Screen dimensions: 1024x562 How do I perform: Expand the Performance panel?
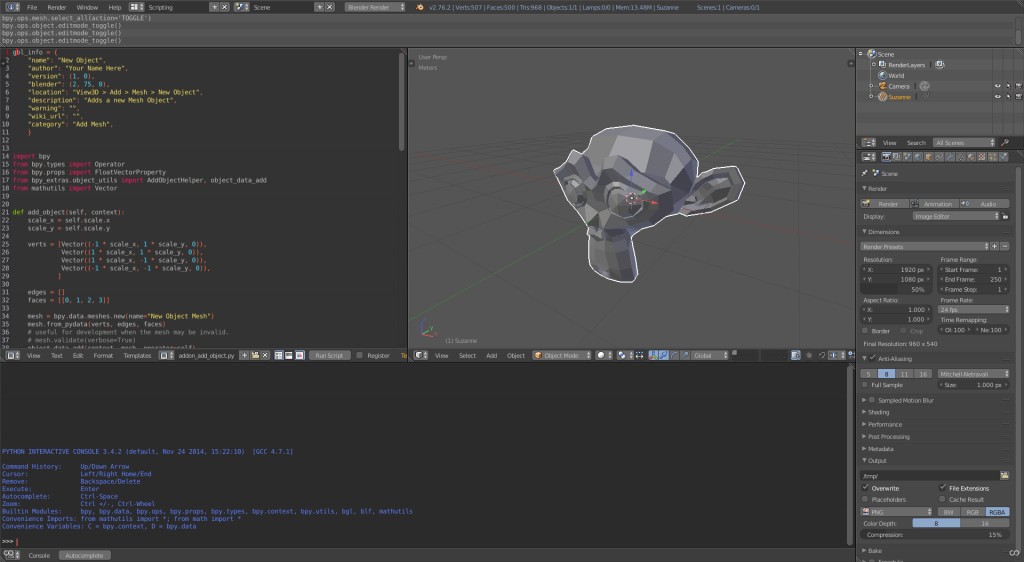885,424
